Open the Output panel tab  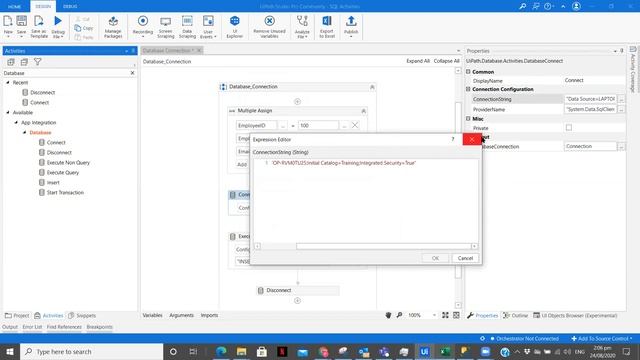pyautogui.click(x=10, y=327)
